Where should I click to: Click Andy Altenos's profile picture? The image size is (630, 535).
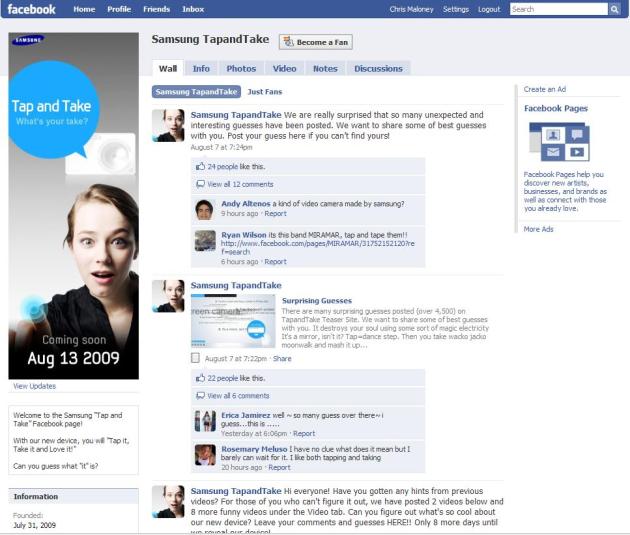[204, 210]
